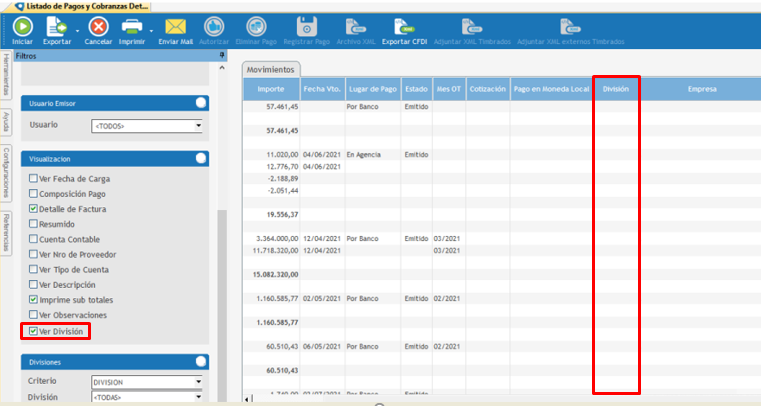The height and width of the screenshot is (406, 761).
Task: Enable Ver Fecha de Carga checkbox
Action: click(x=33, y=178)
